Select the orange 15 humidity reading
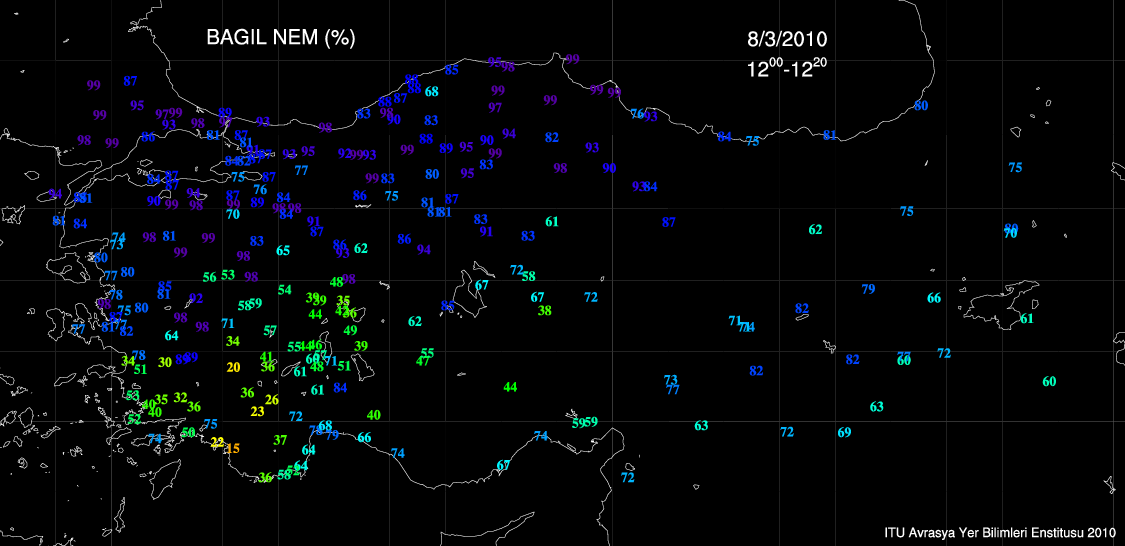 pos(233,449)
